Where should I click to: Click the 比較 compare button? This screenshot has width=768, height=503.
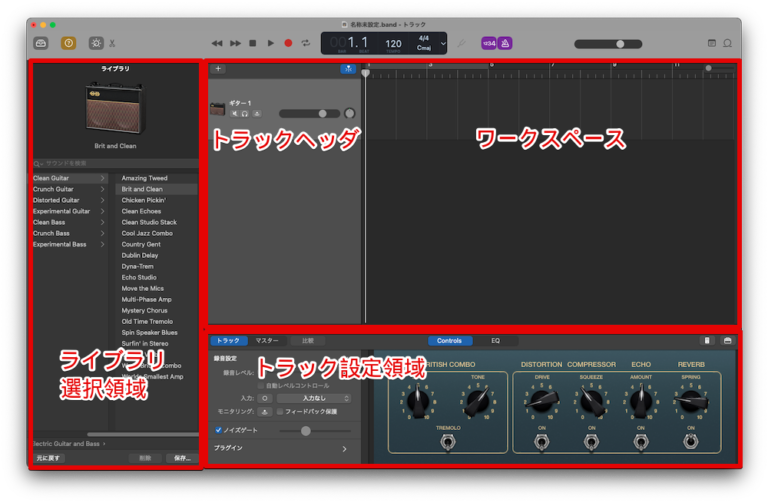pyautogui.click(x=308, y=340)
